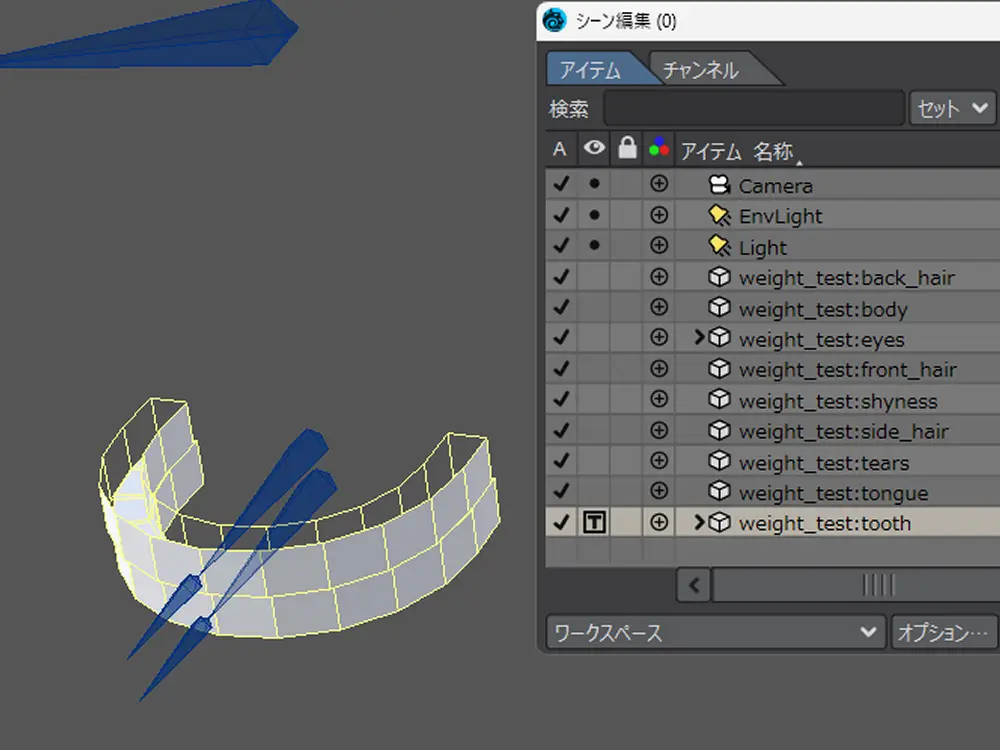
Task: Click the textured visibility icon for weight_test:tooth
Action: point(594,523)
